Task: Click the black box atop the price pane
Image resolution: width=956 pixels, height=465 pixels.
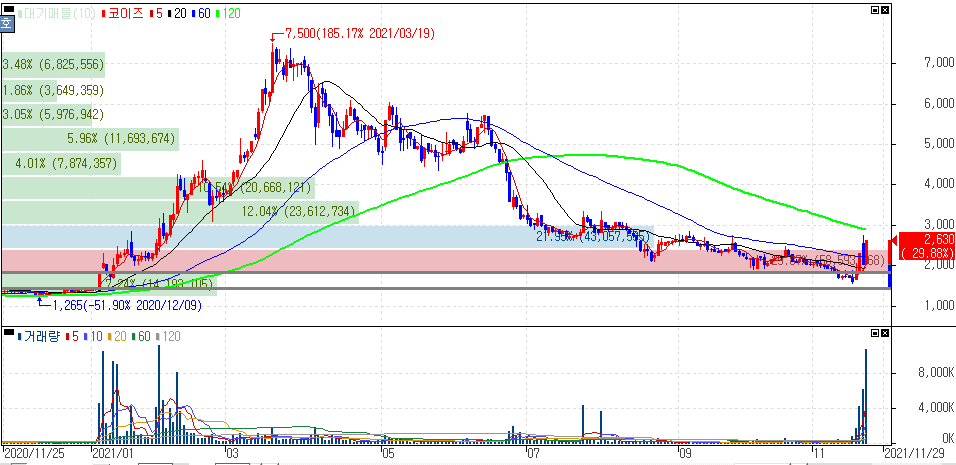Action: pyautogui.click(x=9, y=10)
